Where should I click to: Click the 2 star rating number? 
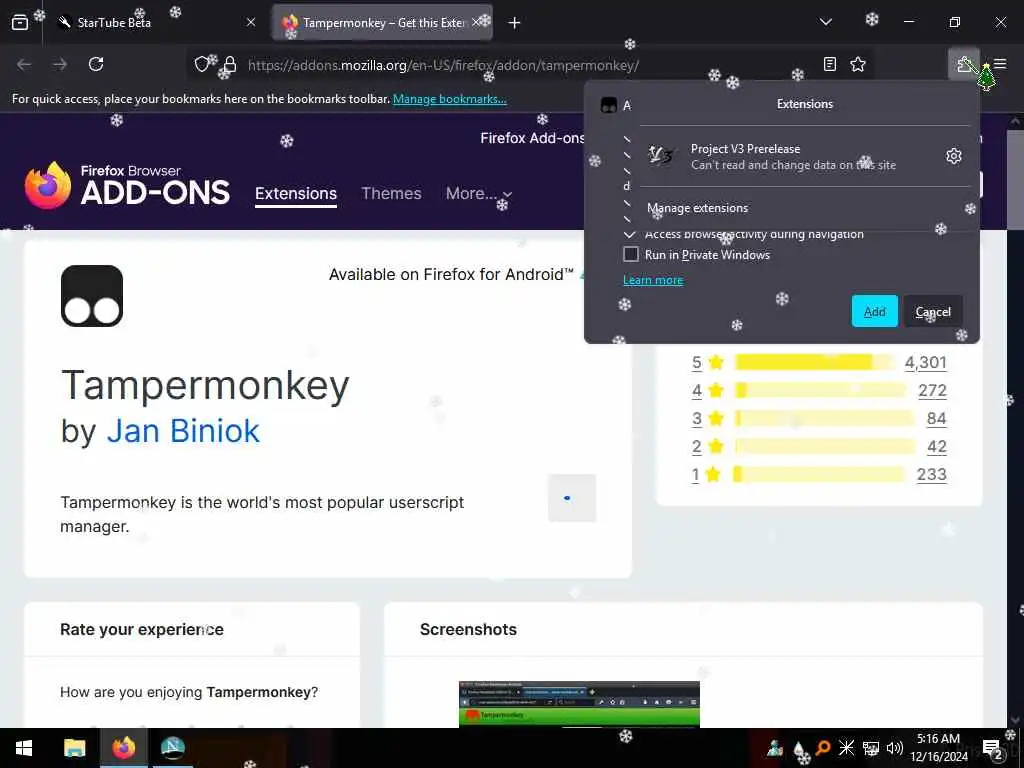tap(696, 447)
